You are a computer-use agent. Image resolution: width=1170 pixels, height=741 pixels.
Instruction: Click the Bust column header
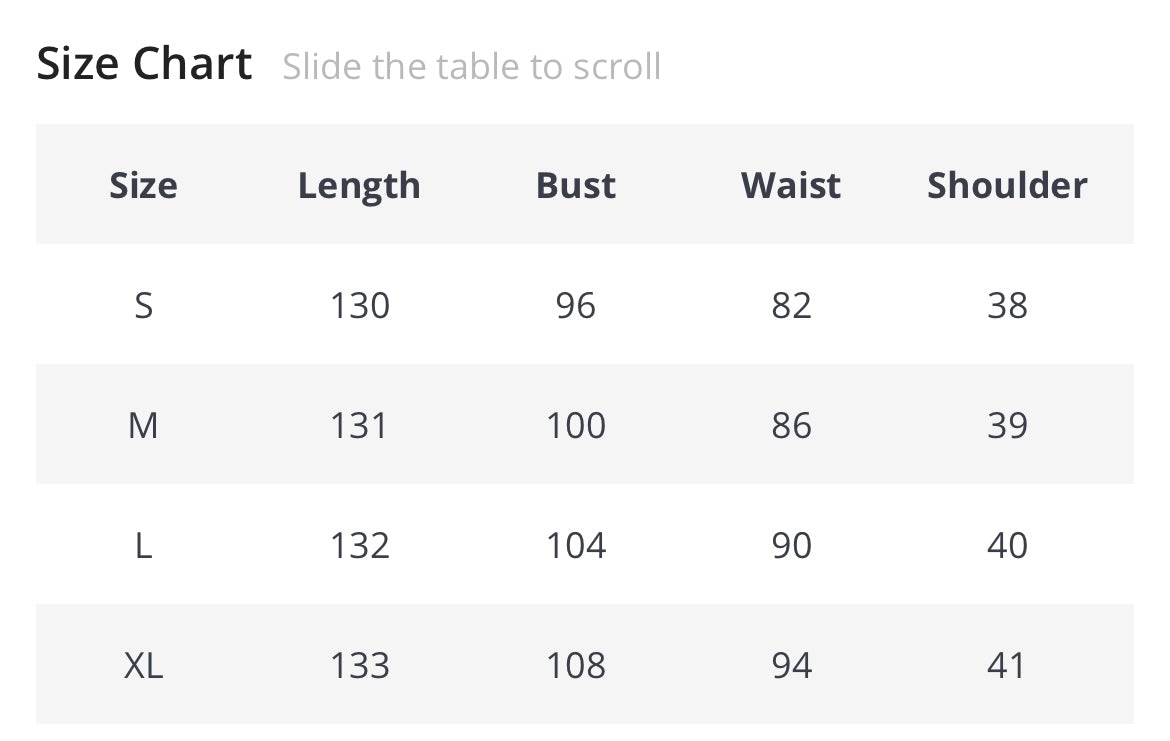576,185
